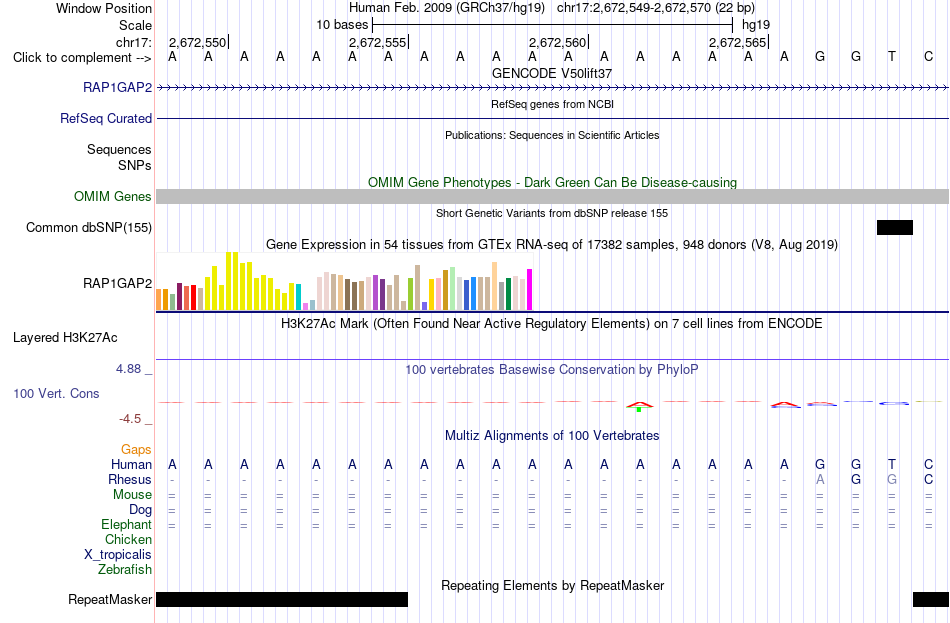
Task: Click the GTEx Gene Expression track title
Action: point(552,245)
